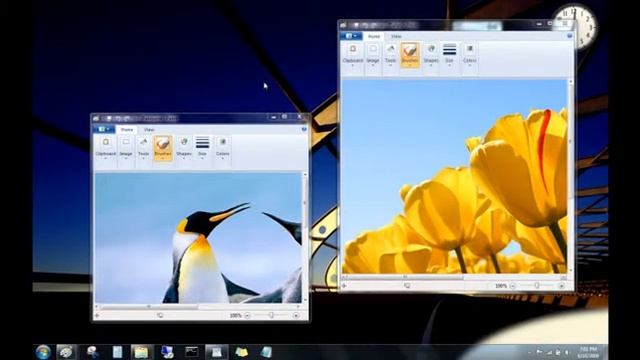640x360 pixels.
Task: Open Tools group in tulip Paint window
Action: [x=391, y=55]
